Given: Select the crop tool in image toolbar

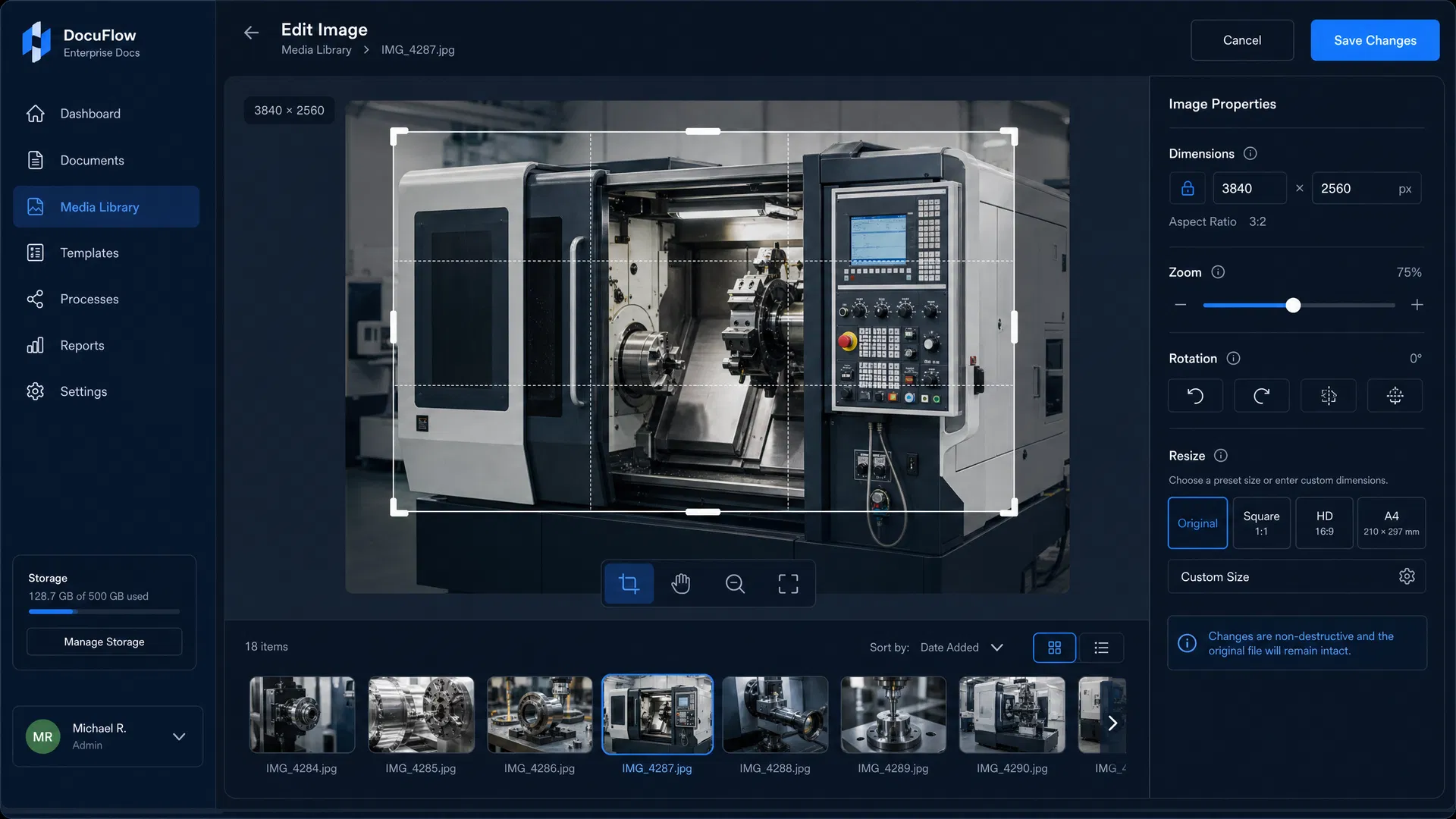Looking at the screenshot, I should tap(629, 583).
